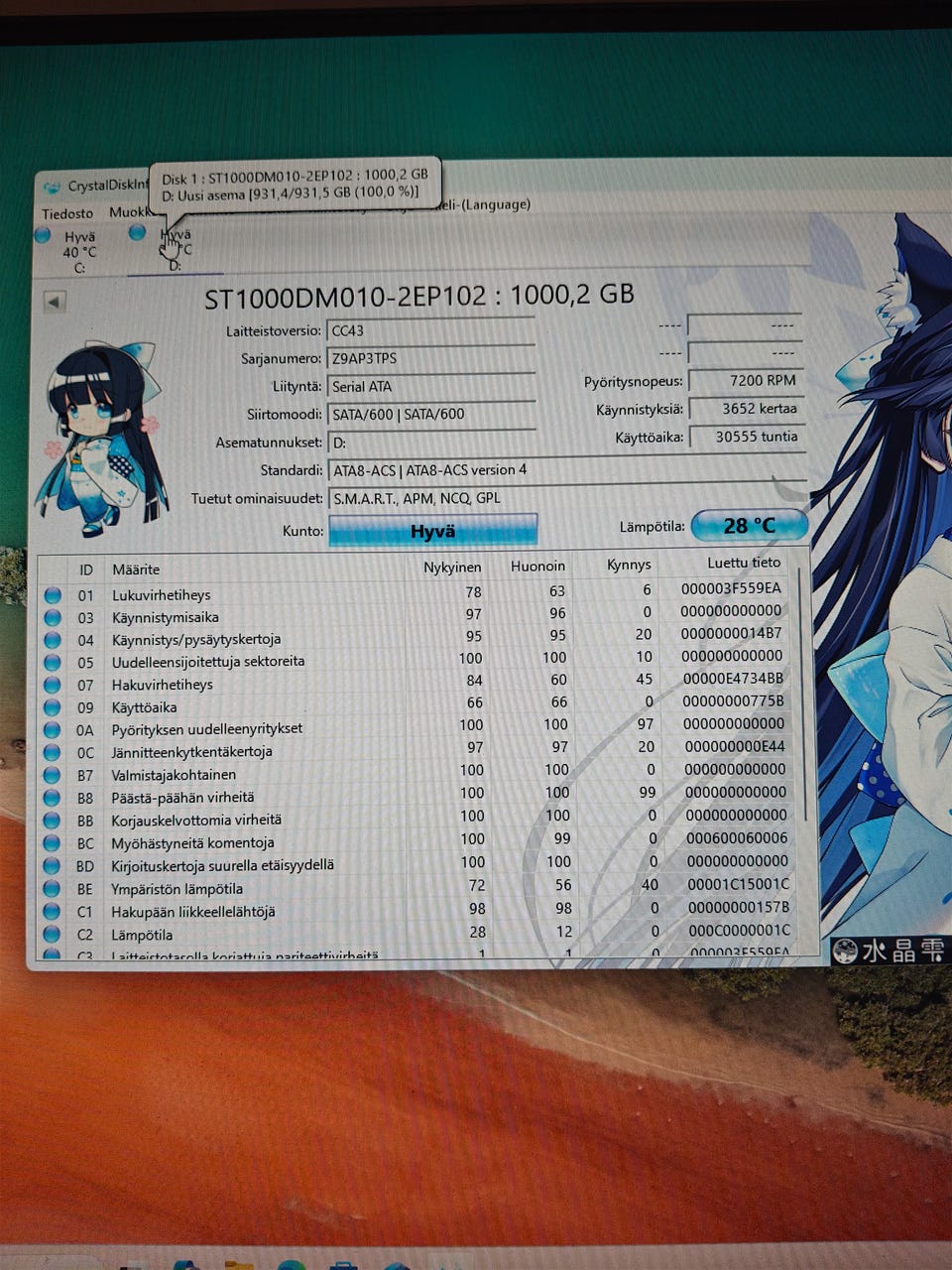Click status orb for C2 Lämpötila
952x1270 pixels.
pos(54,935)
